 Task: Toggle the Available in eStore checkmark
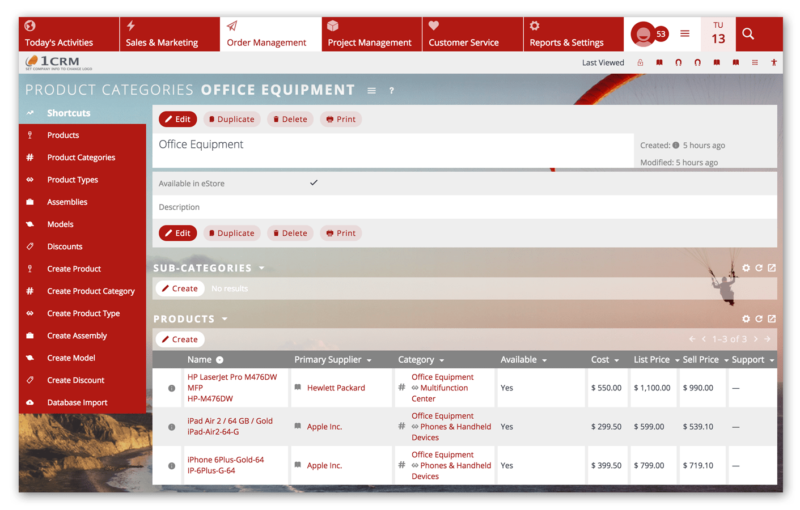coord(314,183)
